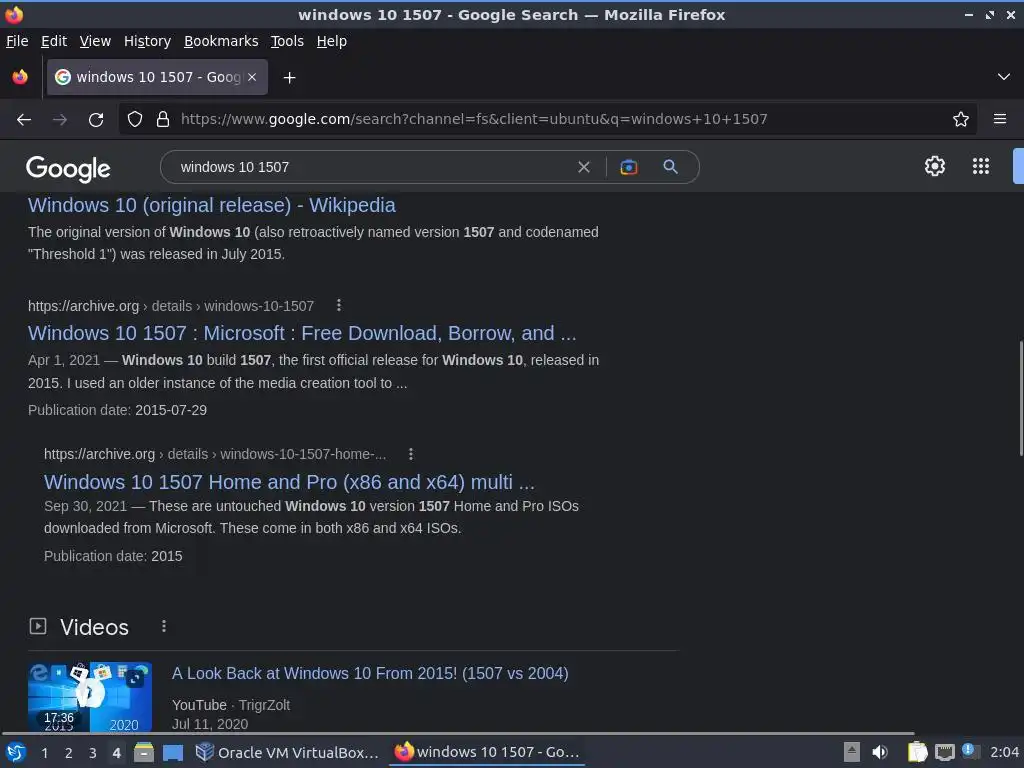Screen dimensions: 1024x768
Task: Switch to workspace 3
Action: point(93,753)
